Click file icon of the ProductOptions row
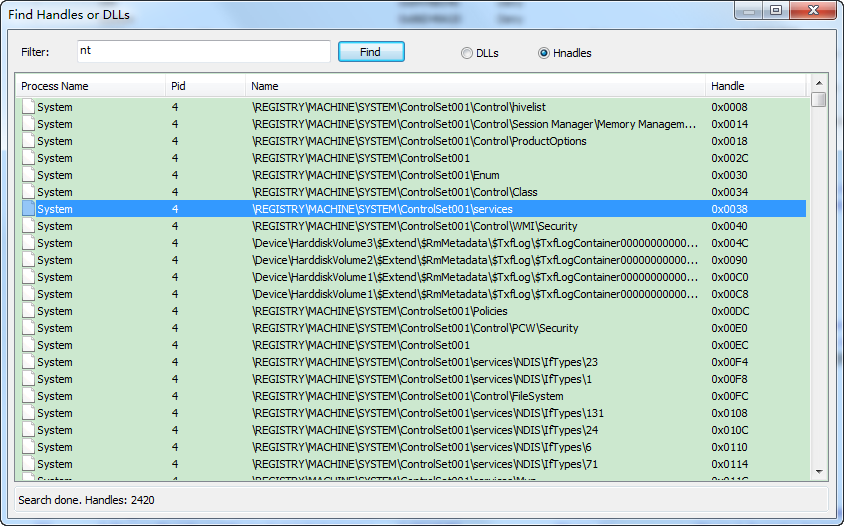 point(28,141)
